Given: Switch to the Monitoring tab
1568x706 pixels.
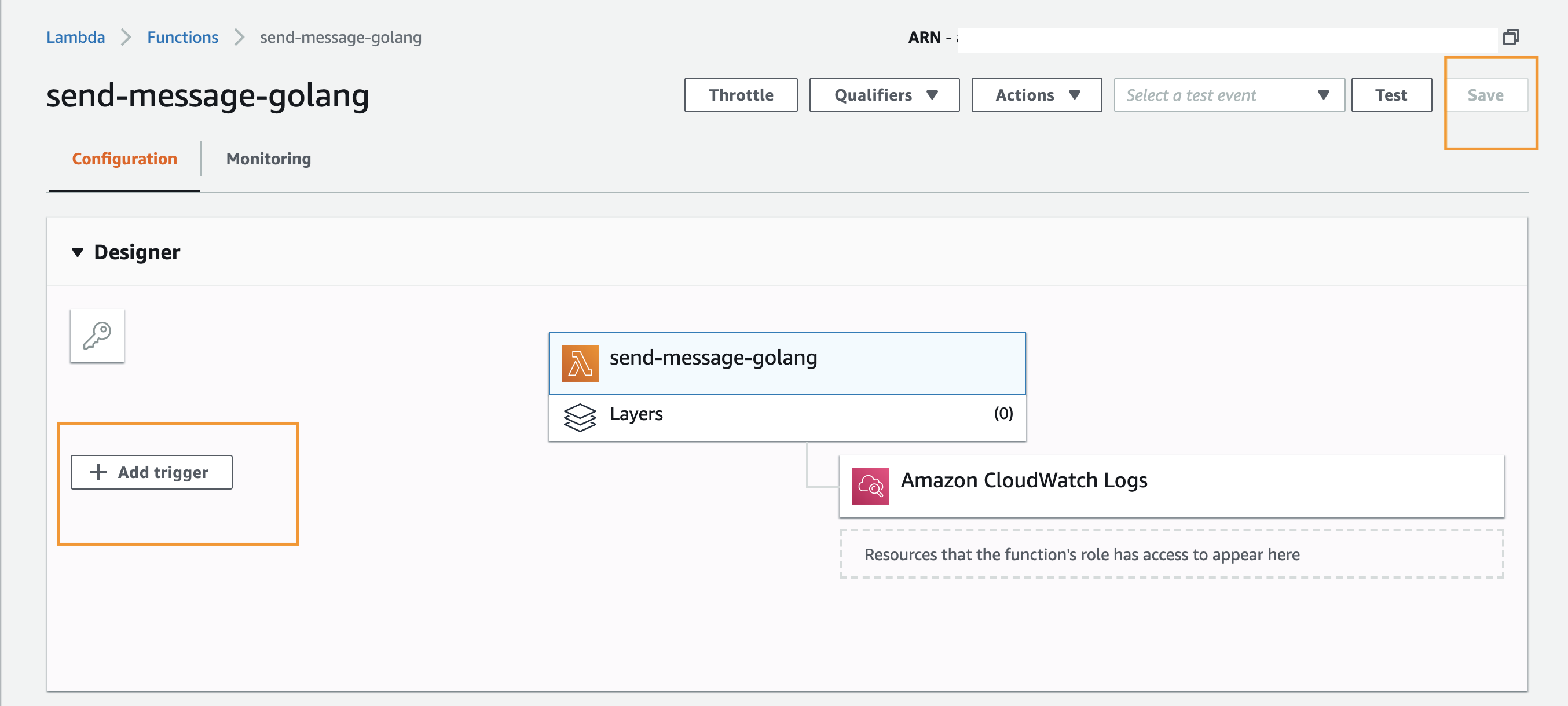Looking at the screenshot, I should coord(269,159).
